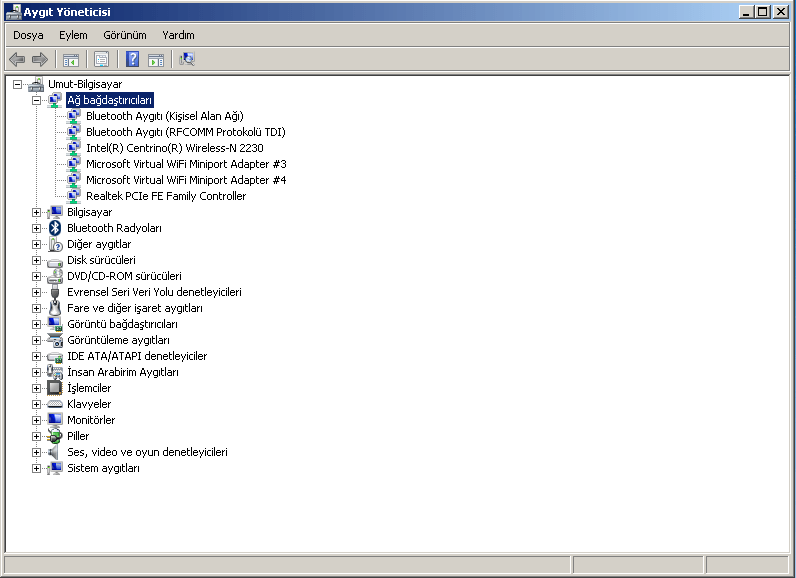Click the İnsan Arabirim Aygıtları icon
The width and height of the screenshot is (796, 578).
pyautogui.click(x=55, y=372)
